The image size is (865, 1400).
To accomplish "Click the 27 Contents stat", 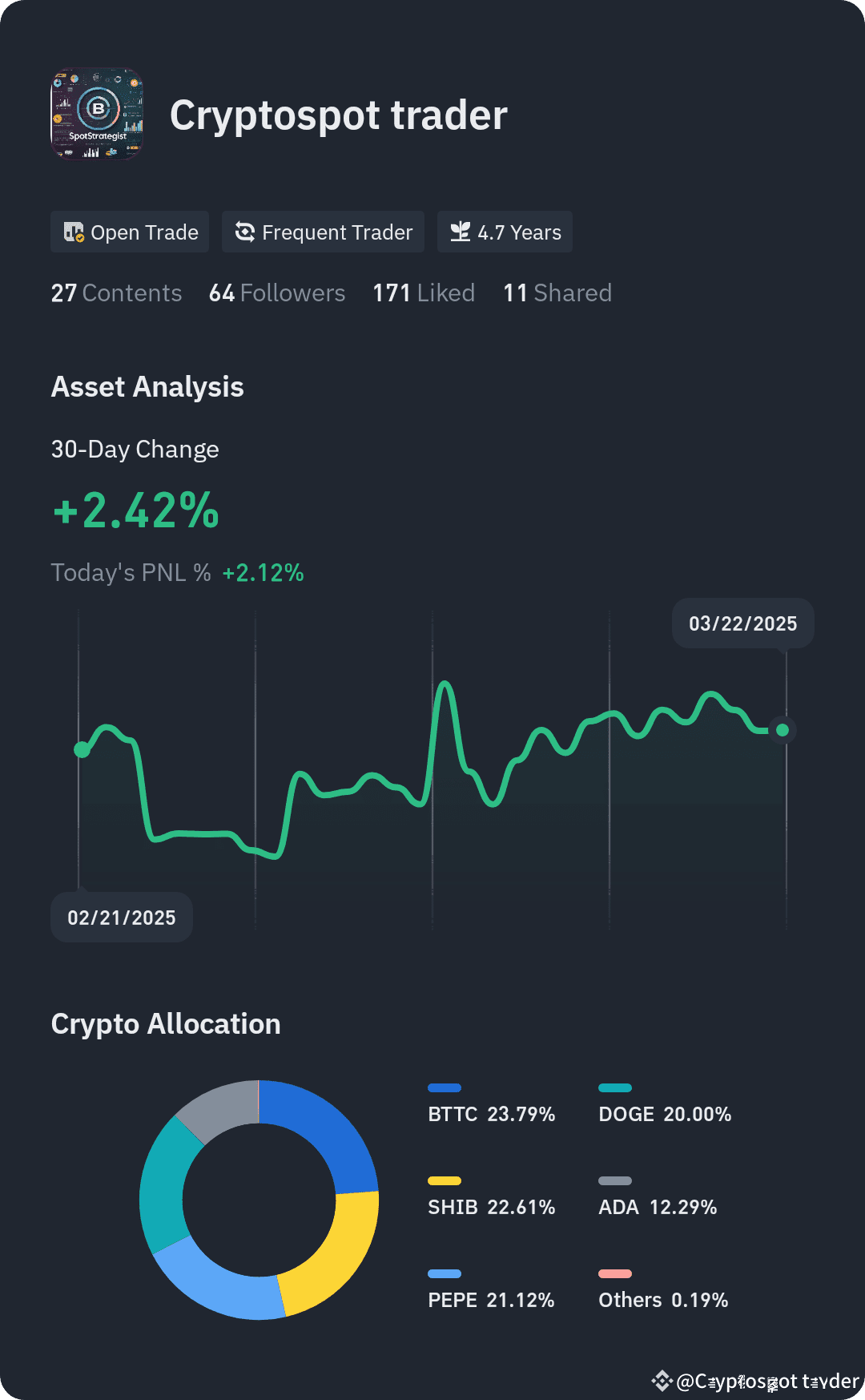I will (x=116, y=293).
